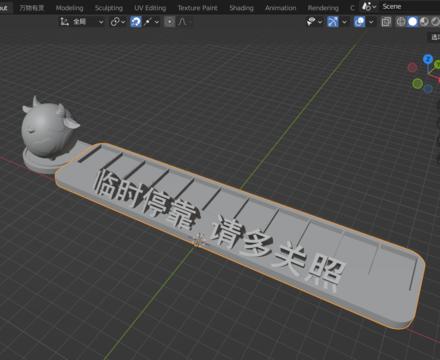440x360 pixels.
Task: Expand the pivot point link dropdown
Action: coord(118,22)
